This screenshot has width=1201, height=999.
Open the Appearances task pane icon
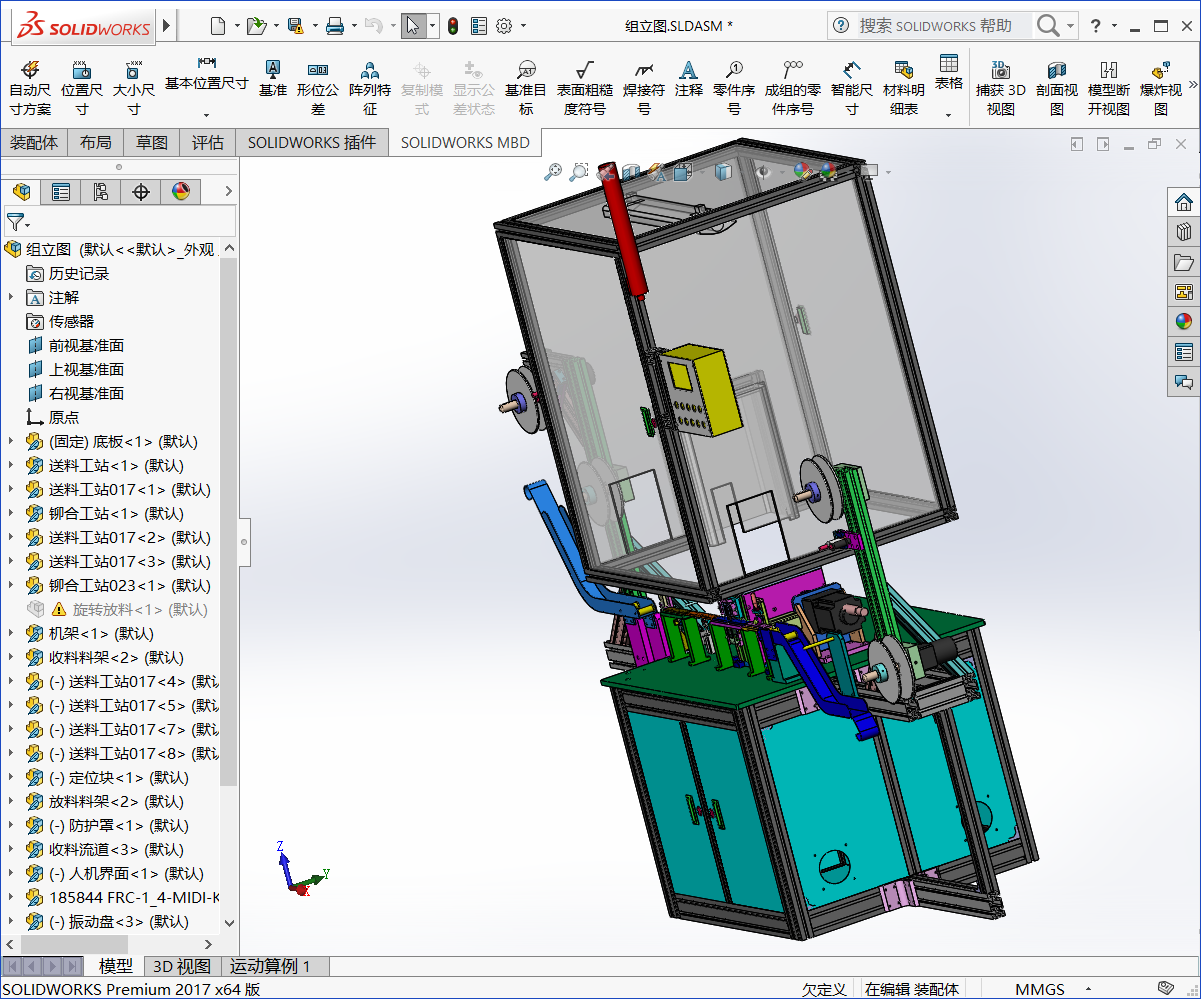[1184, 322]
